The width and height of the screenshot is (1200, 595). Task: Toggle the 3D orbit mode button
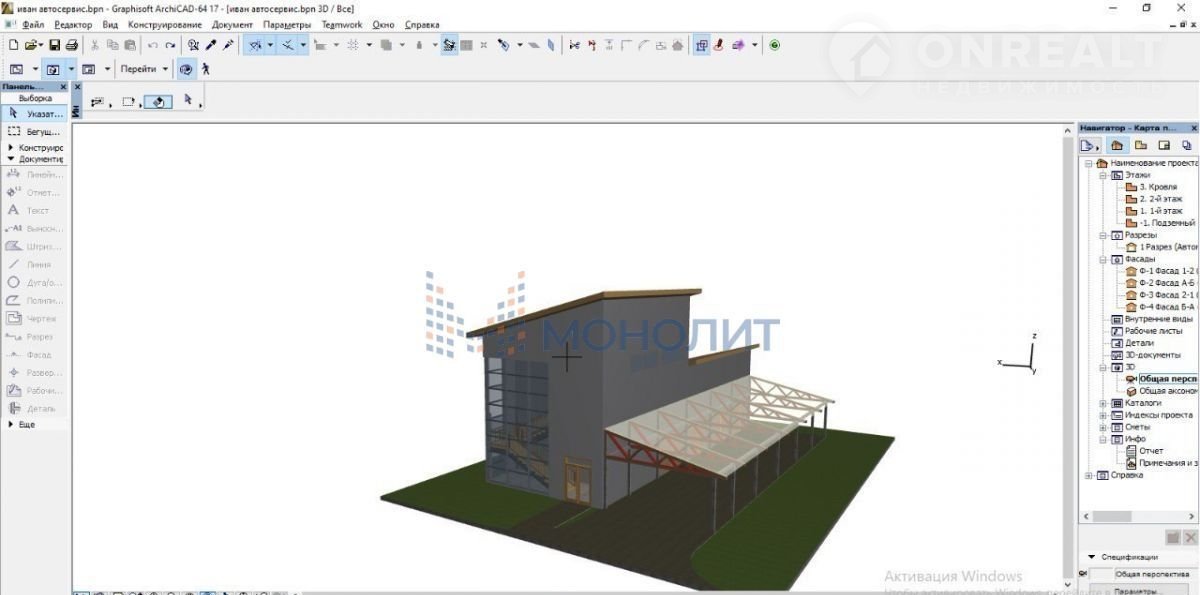pyautogui.click(x=186, y=70)
